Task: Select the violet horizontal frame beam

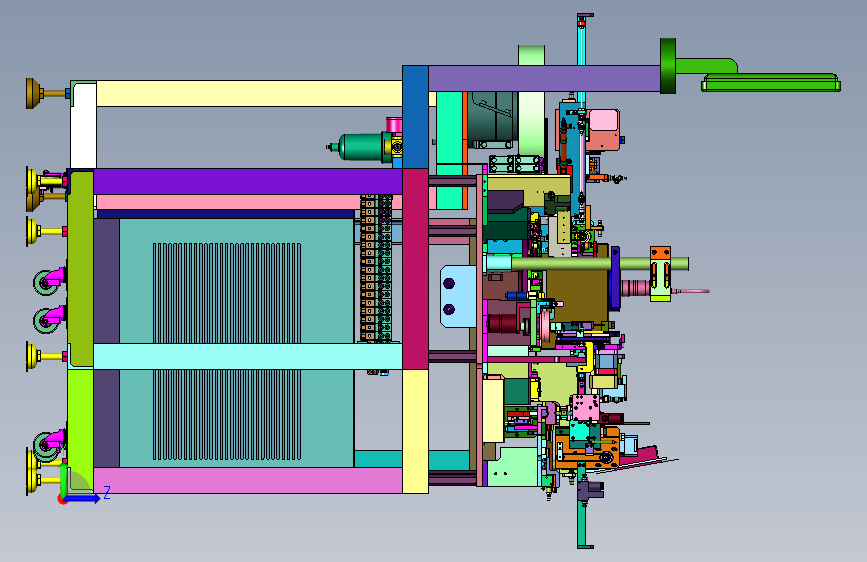Action: 248,181
